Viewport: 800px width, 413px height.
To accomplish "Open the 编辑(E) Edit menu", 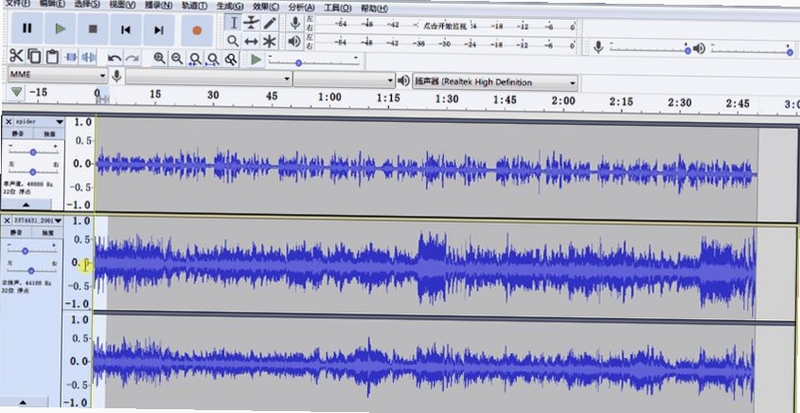I will click(x=52, y=4).
